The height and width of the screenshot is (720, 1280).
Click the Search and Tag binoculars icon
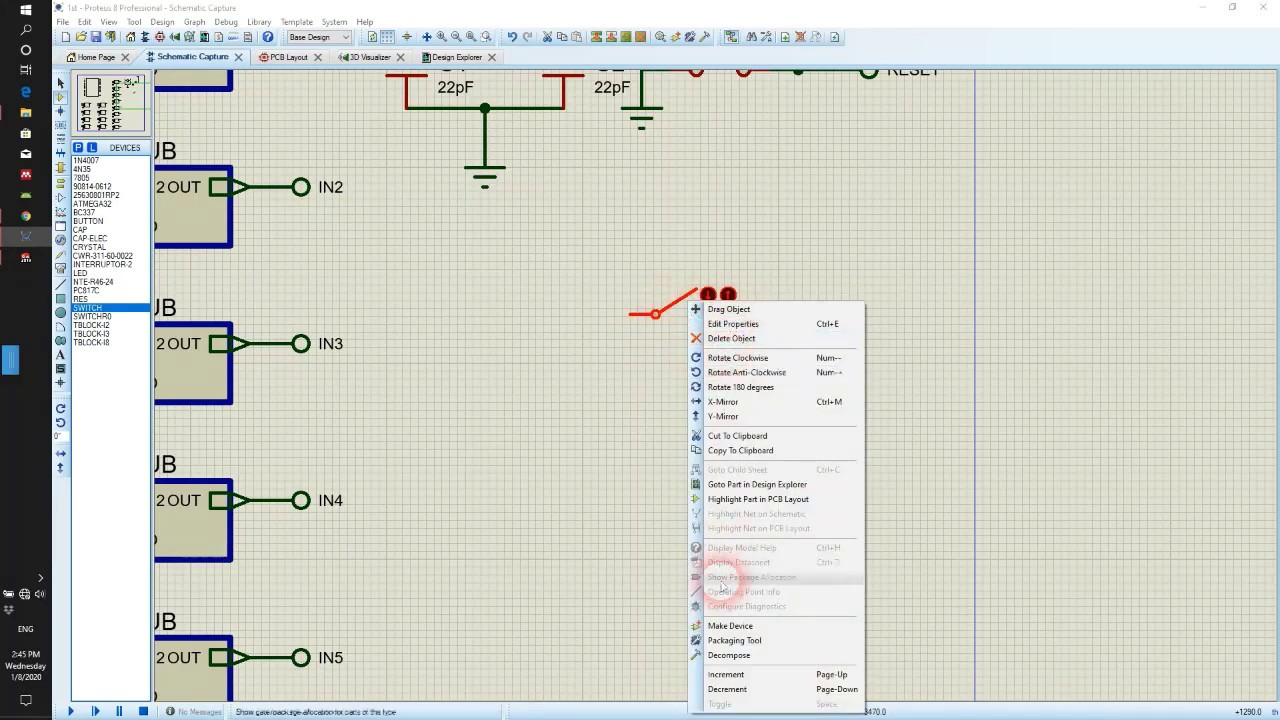(752, 37)
